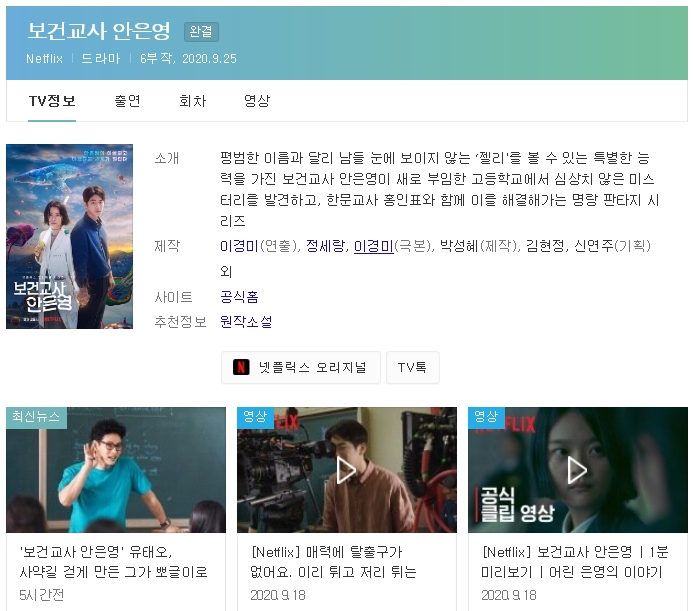693x611 pixels.
Task: Play the 공식 클립 영상 video on right
Action: coord(577,470)
